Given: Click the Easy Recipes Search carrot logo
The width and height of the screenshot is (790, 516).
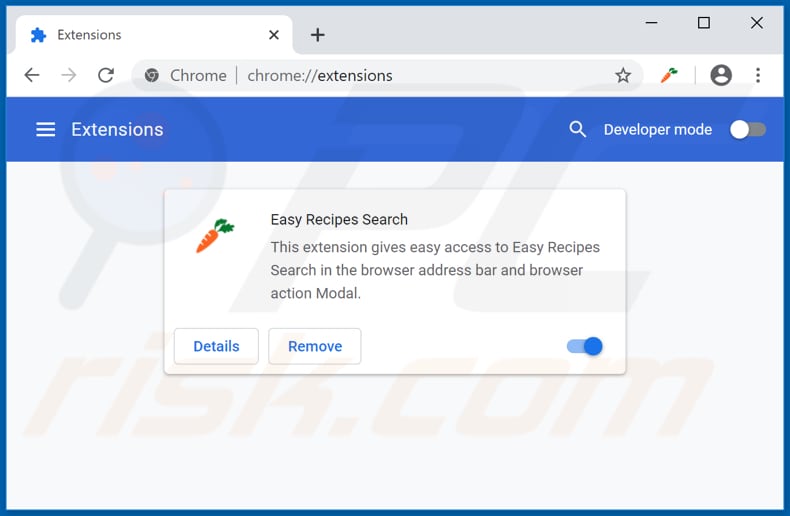Looking at the screenshot, I should point(215,235).
